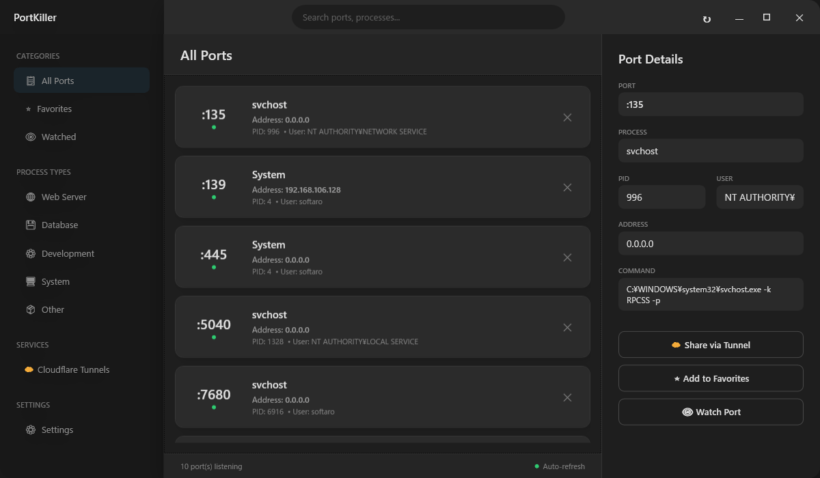820x478 pixels.
Task: Kill the svchost process on port 5040
Action: coord(567,328)
